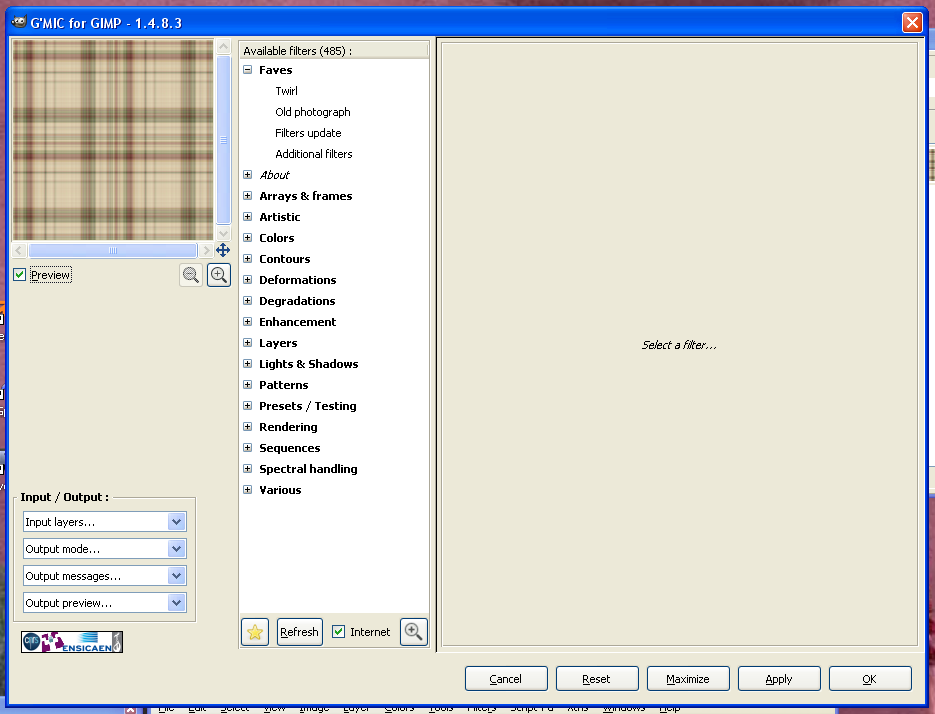Click the preview scroll right arrow
This screenshot has width=935, height=714.
coord(207,250)
